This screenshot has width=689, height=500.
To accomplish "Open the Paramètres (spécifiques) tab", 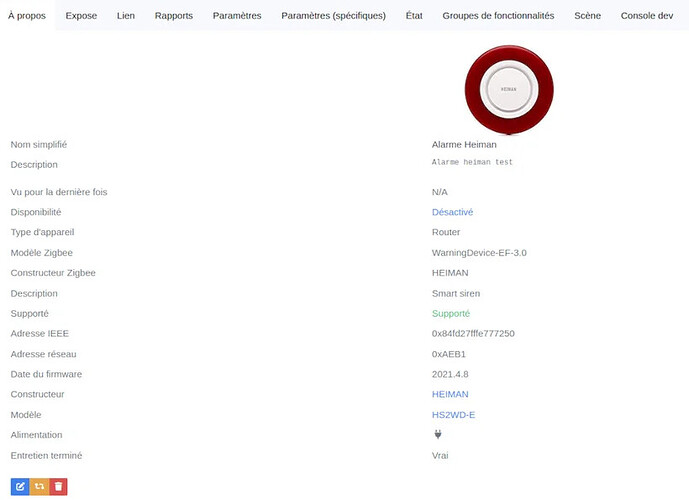I will pos(334,15).
